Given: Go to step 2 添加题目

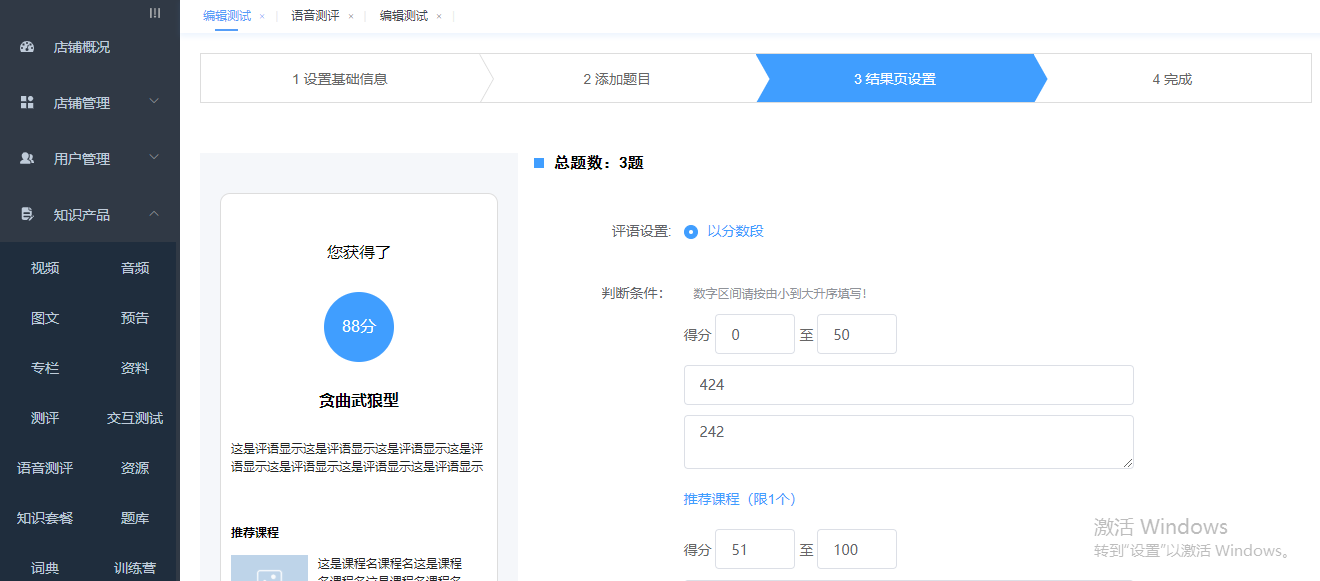Looking at the screenshot, I should 617,79.
